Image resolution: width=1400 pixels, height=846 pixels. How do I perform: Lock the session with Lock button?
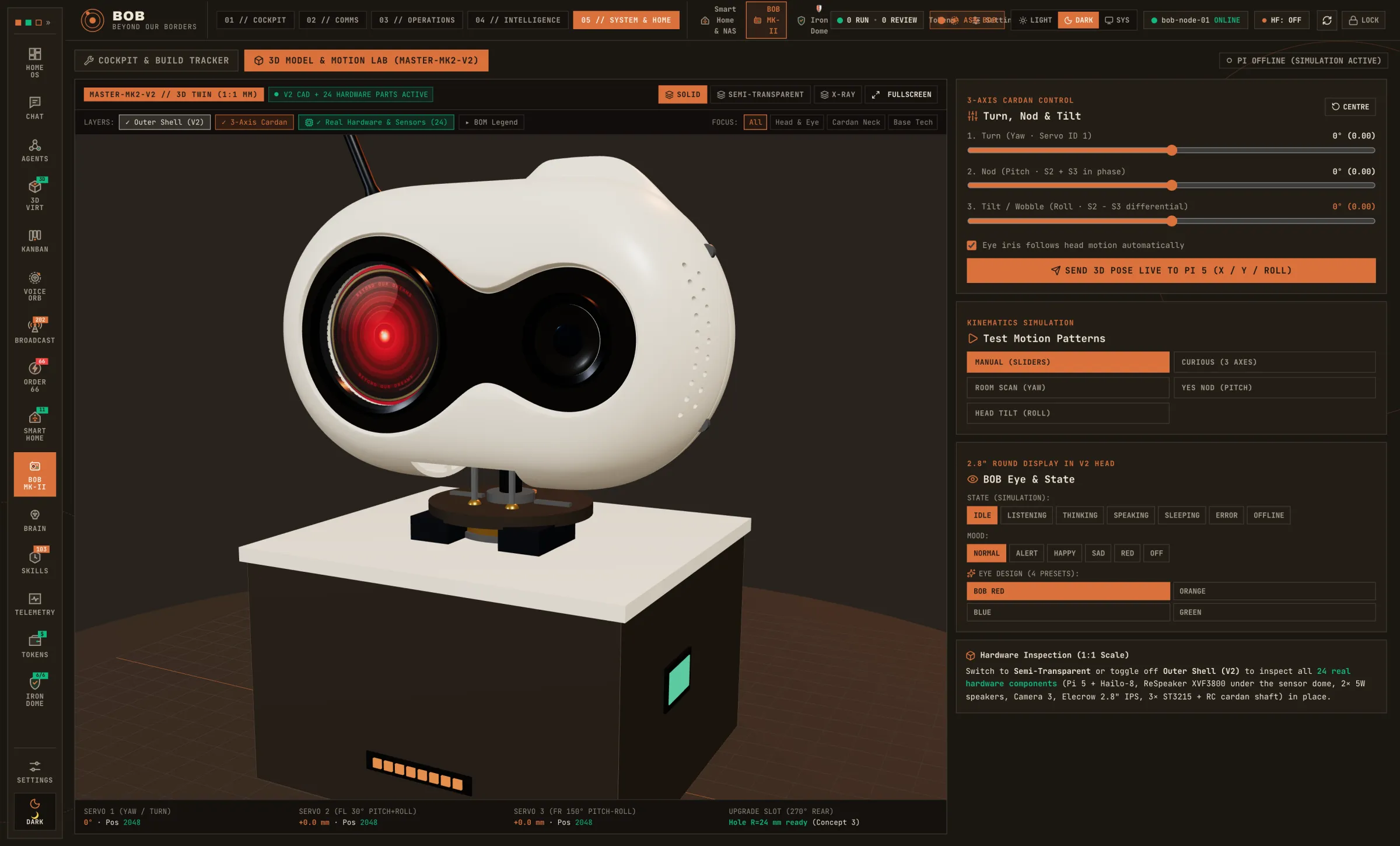tap(1364, 20)
